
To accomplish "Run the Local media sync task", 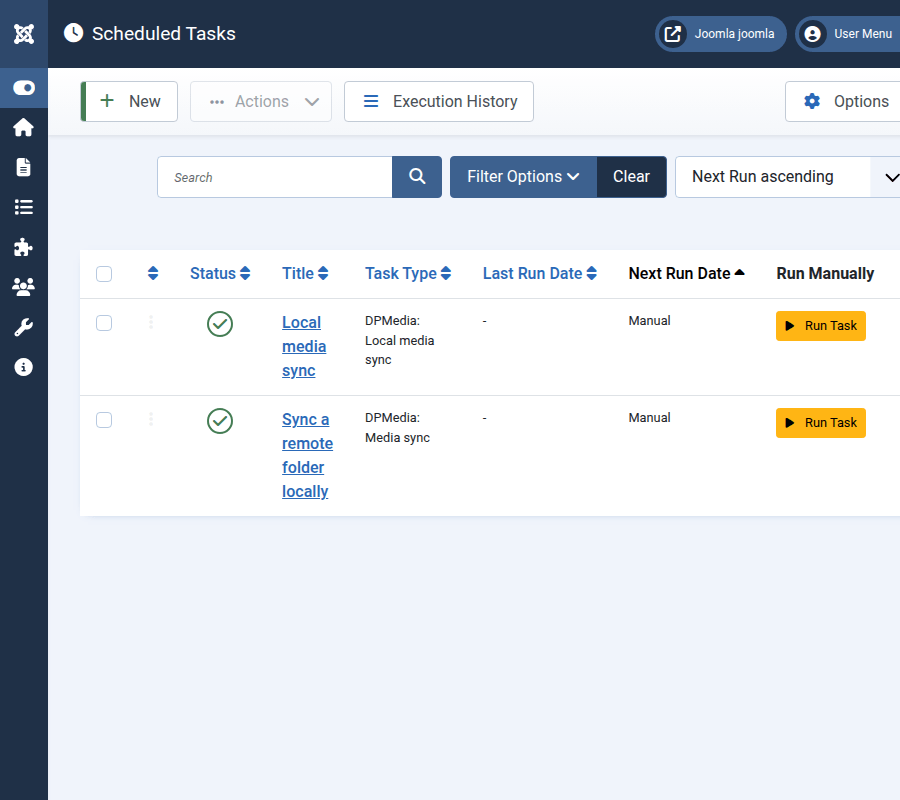I will click(x=820, y=326).
